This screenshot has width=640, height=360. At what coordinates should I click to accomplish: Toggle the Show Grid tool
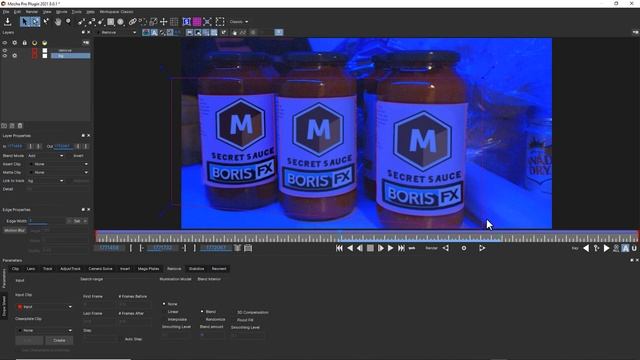click(x=174, y=22)
